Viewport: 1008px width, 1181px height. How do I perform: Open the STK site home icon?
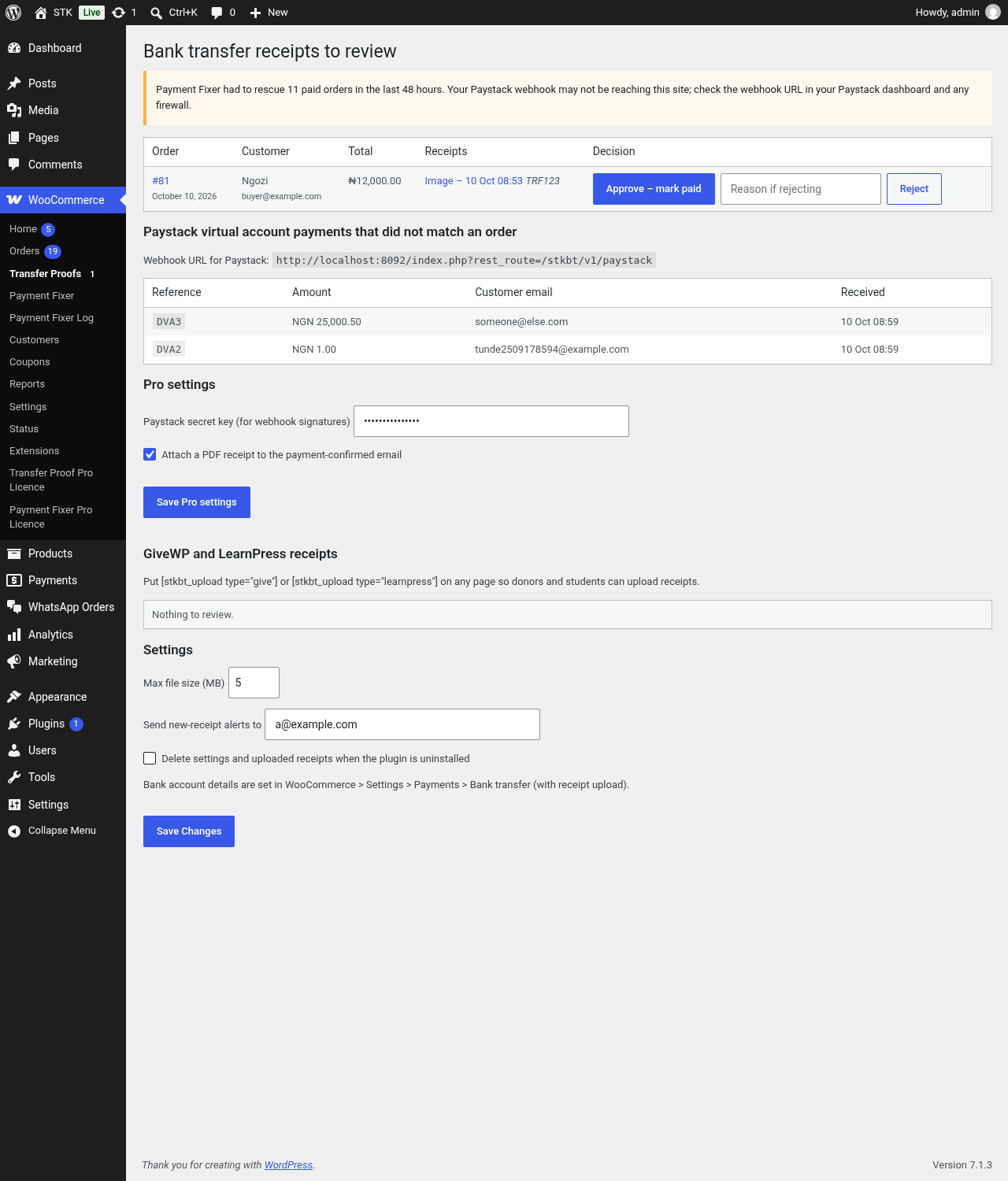[41, 13]
